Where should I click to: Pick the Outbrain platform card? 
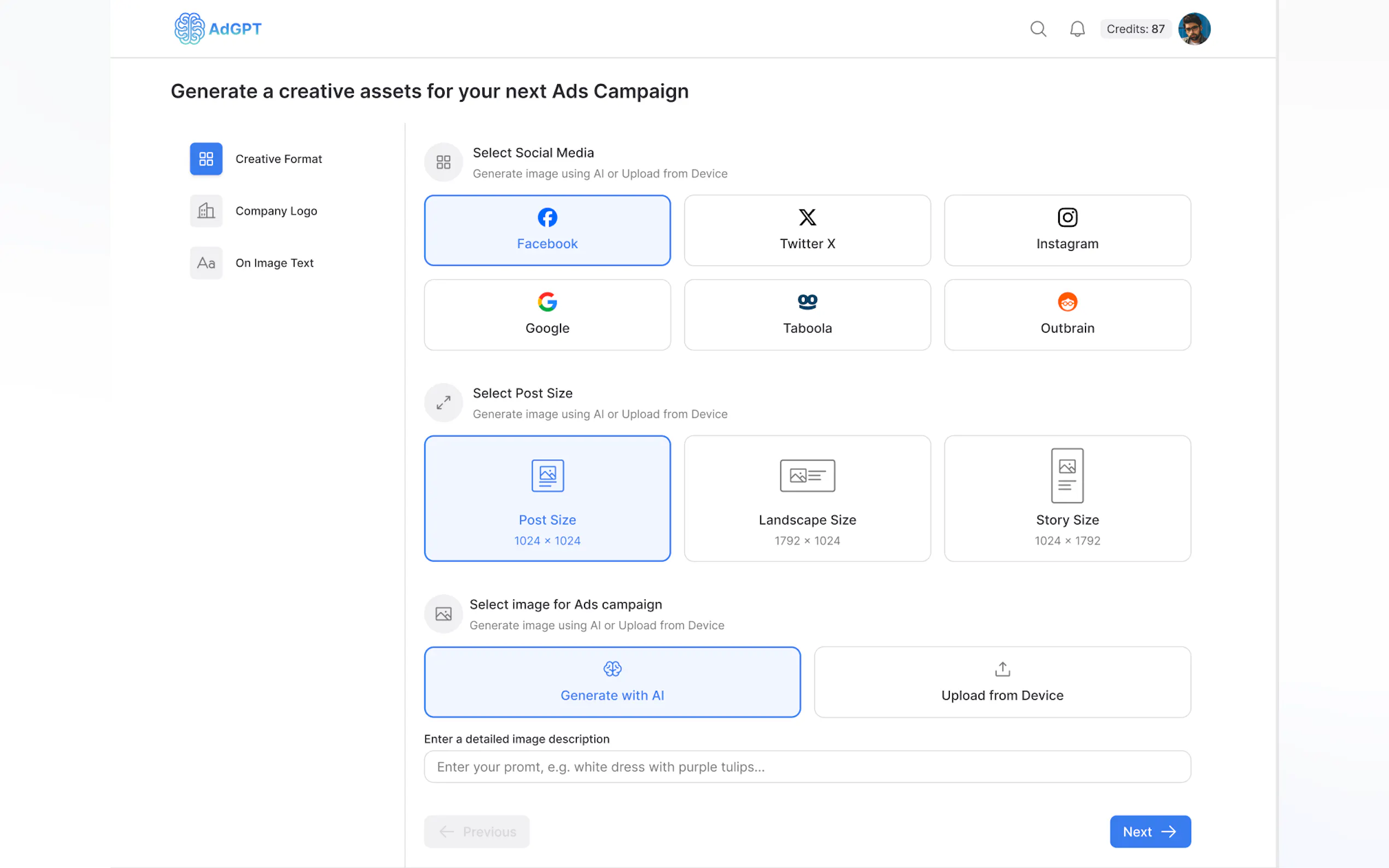(x=1067, y=315)
